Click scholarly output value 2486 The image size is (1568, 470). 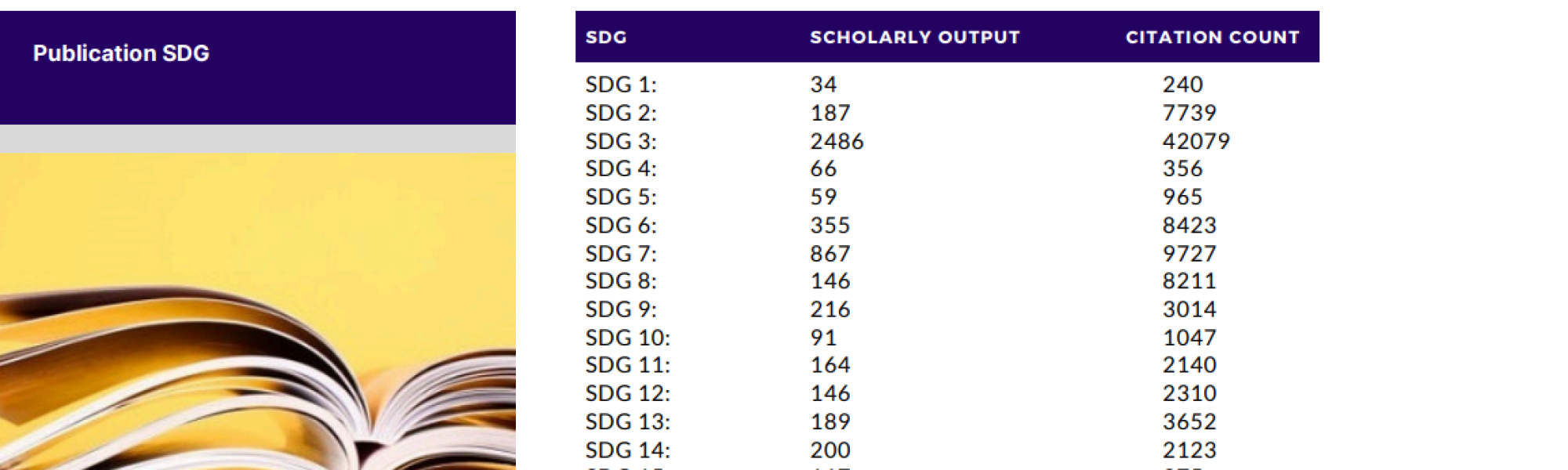point(837,142)
